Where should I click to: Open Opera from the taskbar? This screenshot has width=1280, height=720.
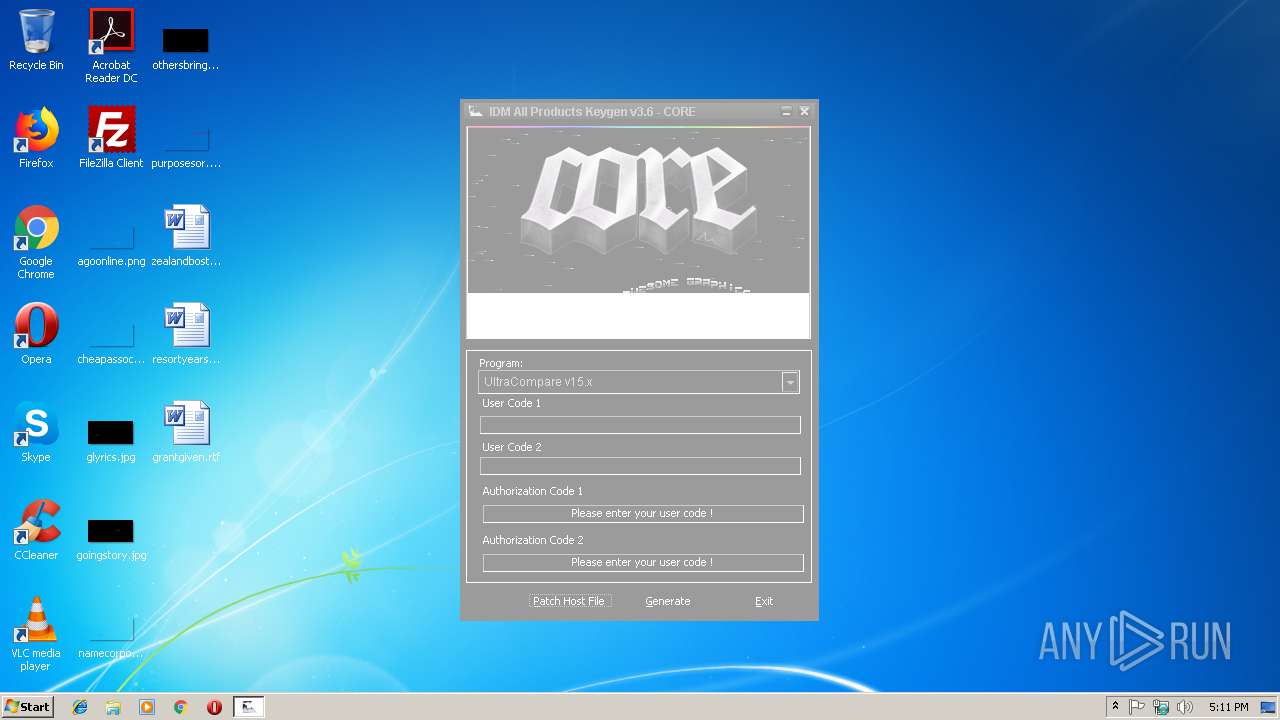pyautogui.click(x=214, y=707)
